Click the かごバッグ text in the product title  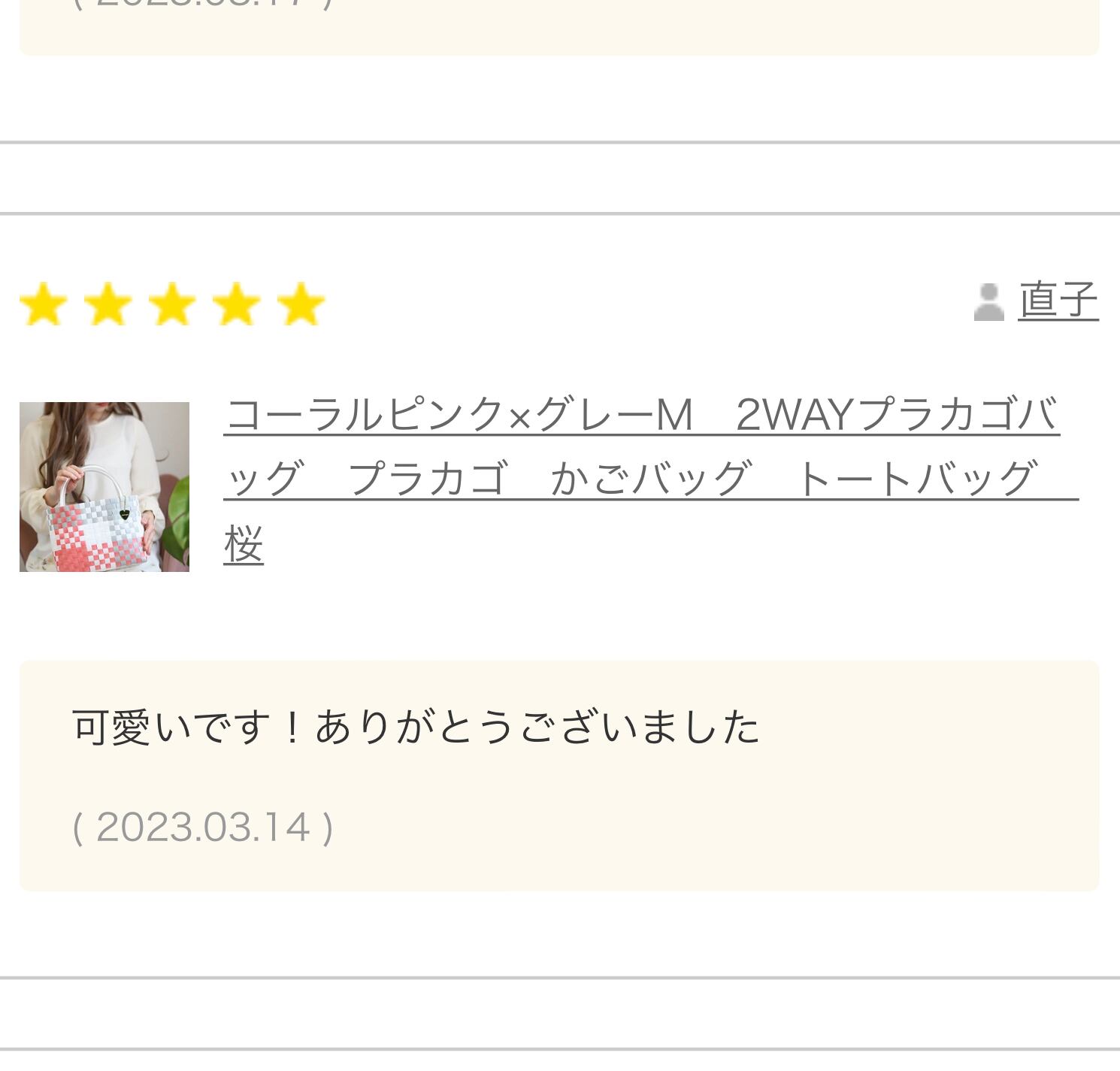click(x=651, y=479)
